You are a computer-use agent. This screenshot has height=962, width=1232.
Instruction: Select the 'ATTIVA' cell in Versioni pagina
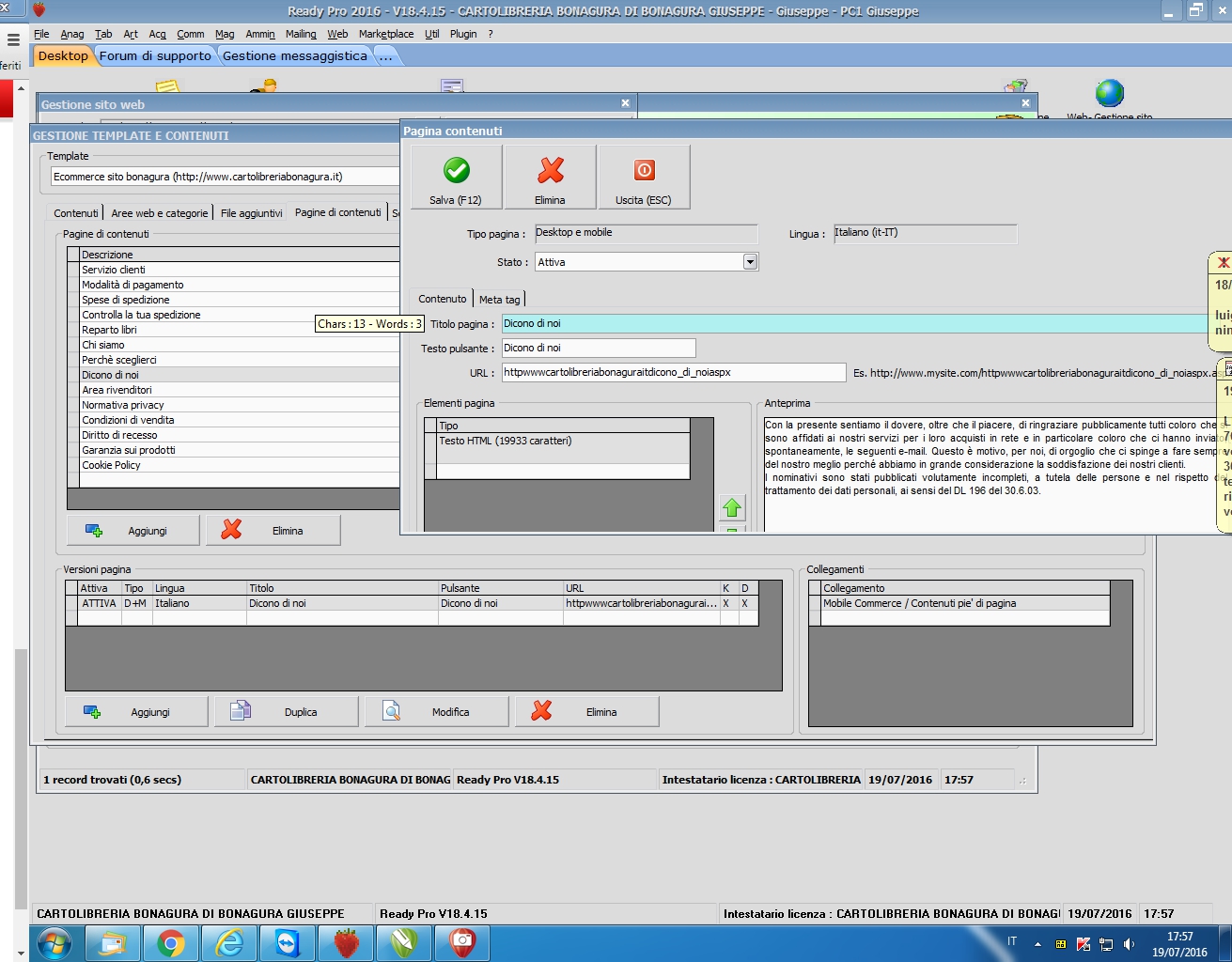click(x=99, y=603)
